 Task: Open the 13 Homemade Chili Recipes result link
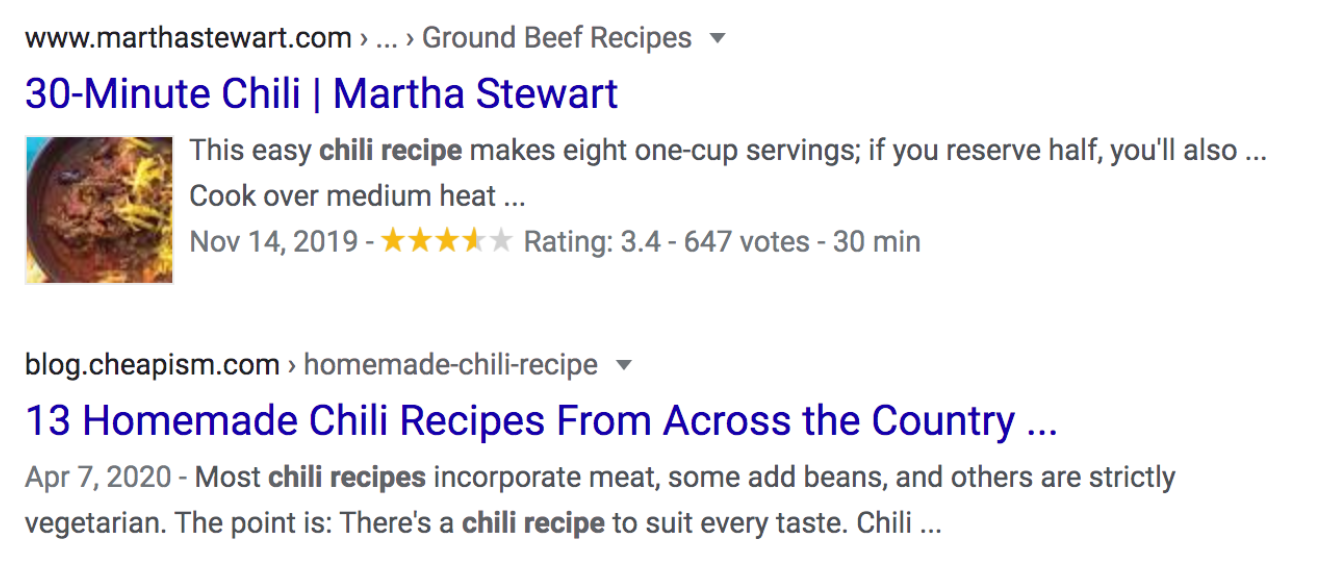point(540,420)
